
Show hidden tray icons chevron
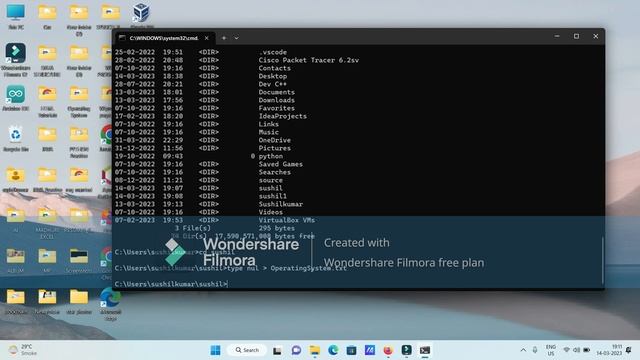coord(523,350)
